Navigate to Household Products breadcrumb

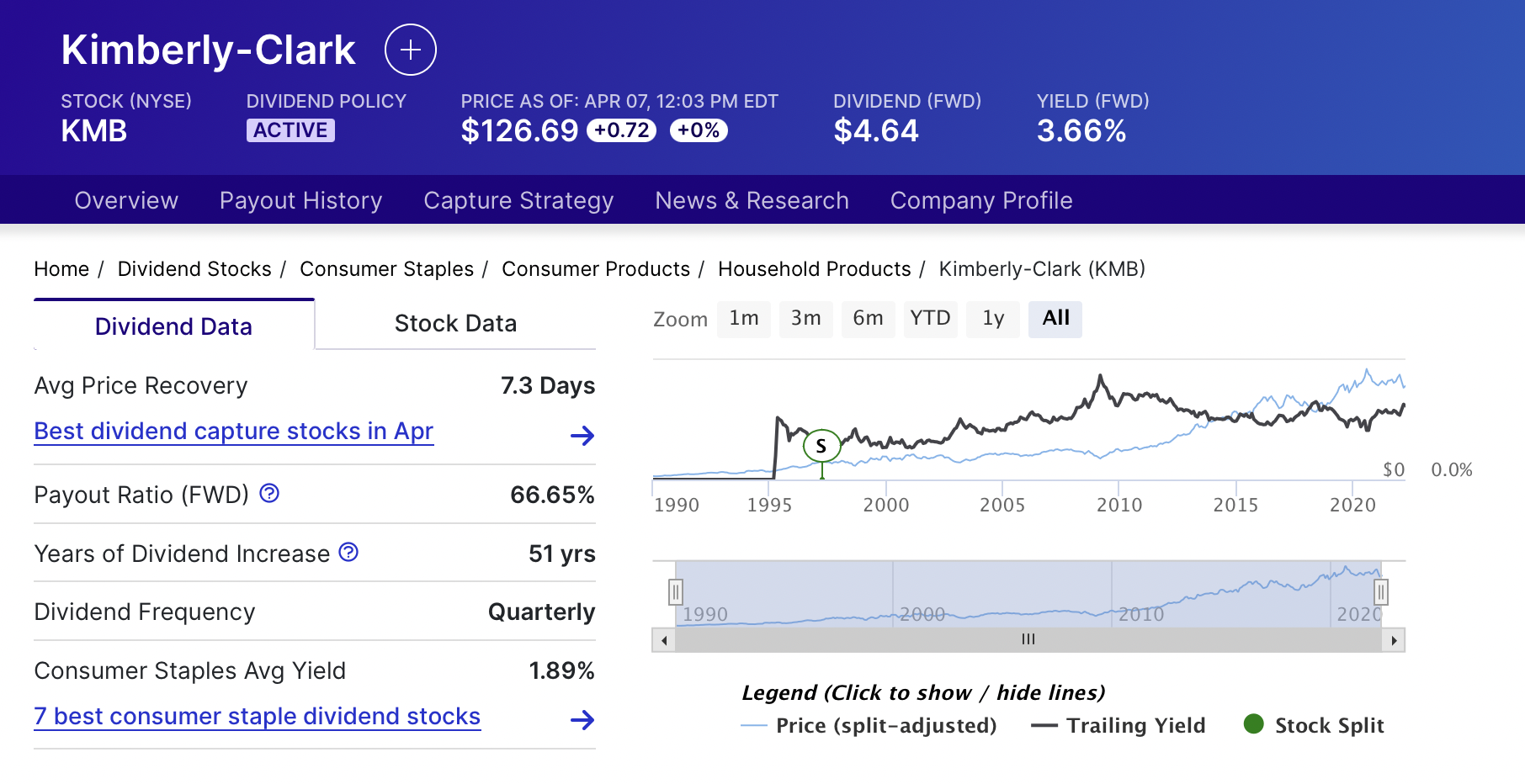[814, 269]
